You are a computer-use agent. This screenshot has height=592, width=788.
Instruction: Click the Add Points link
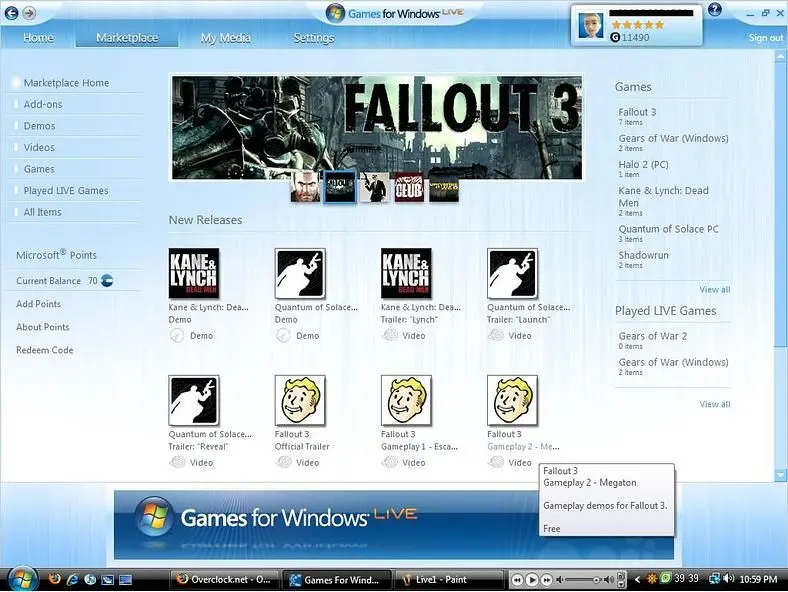click(x=38, y=304)
